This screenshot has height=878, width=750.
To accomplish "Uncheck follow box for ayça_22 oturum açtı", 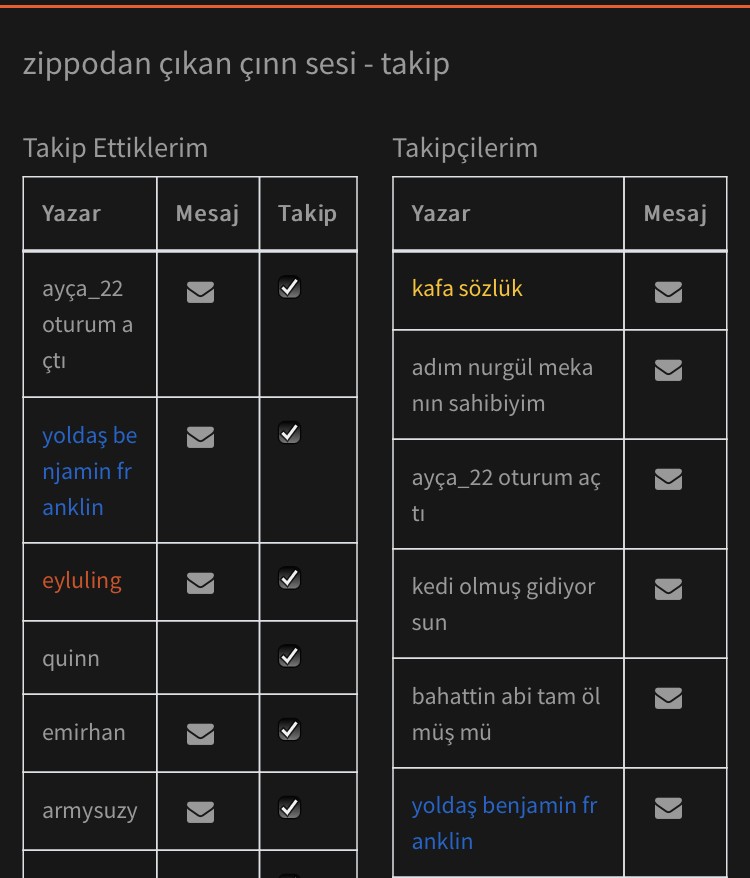I will coord(290,288).
